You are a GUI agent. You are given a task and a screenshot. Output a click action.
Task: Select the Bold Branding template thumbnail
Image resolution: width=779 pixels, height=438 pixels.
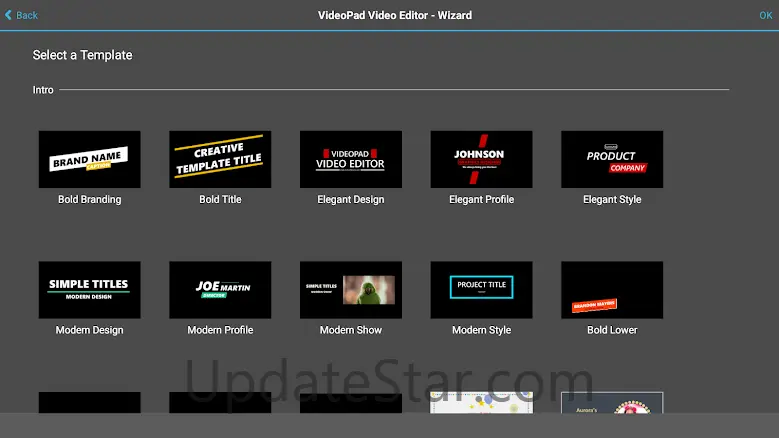89,159
